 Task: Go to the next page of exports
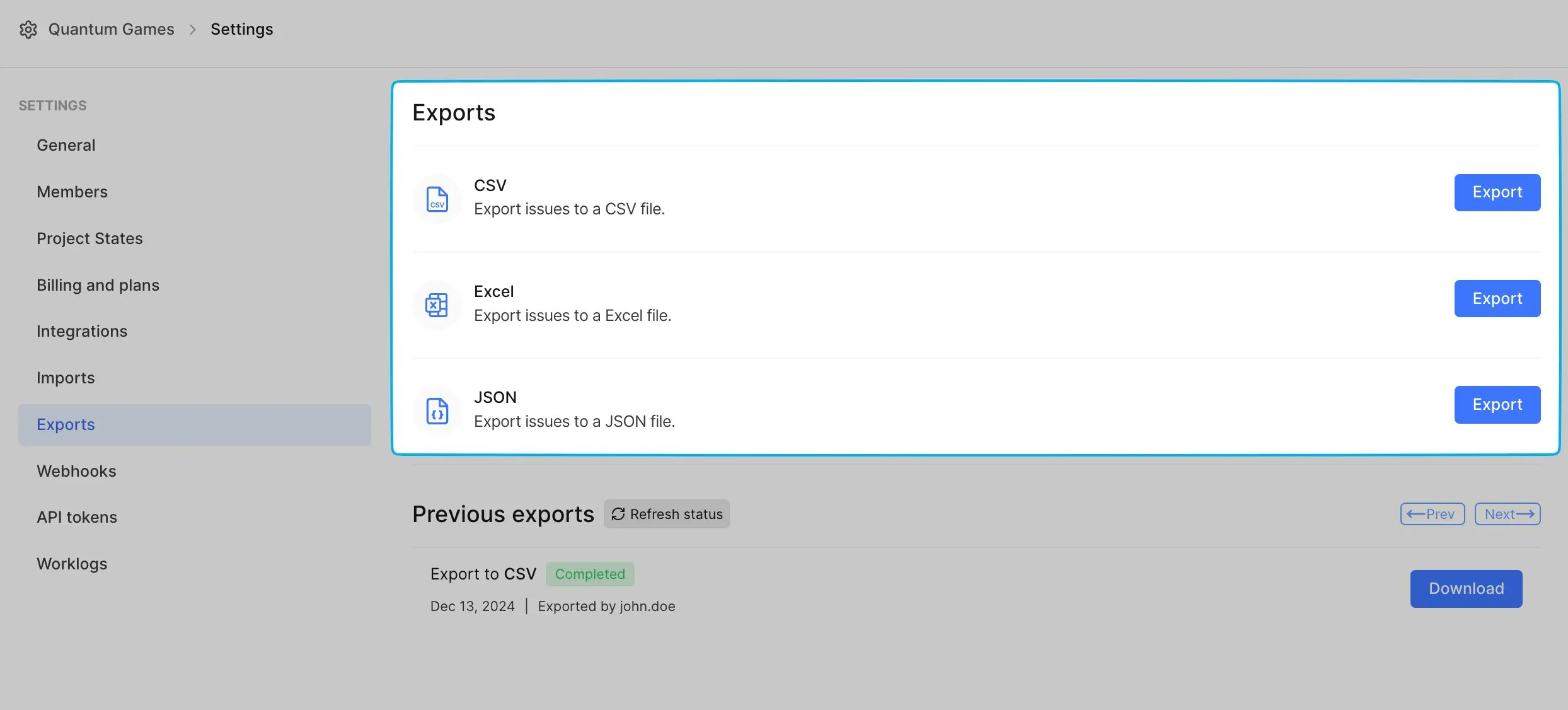tap(1507, 514)
